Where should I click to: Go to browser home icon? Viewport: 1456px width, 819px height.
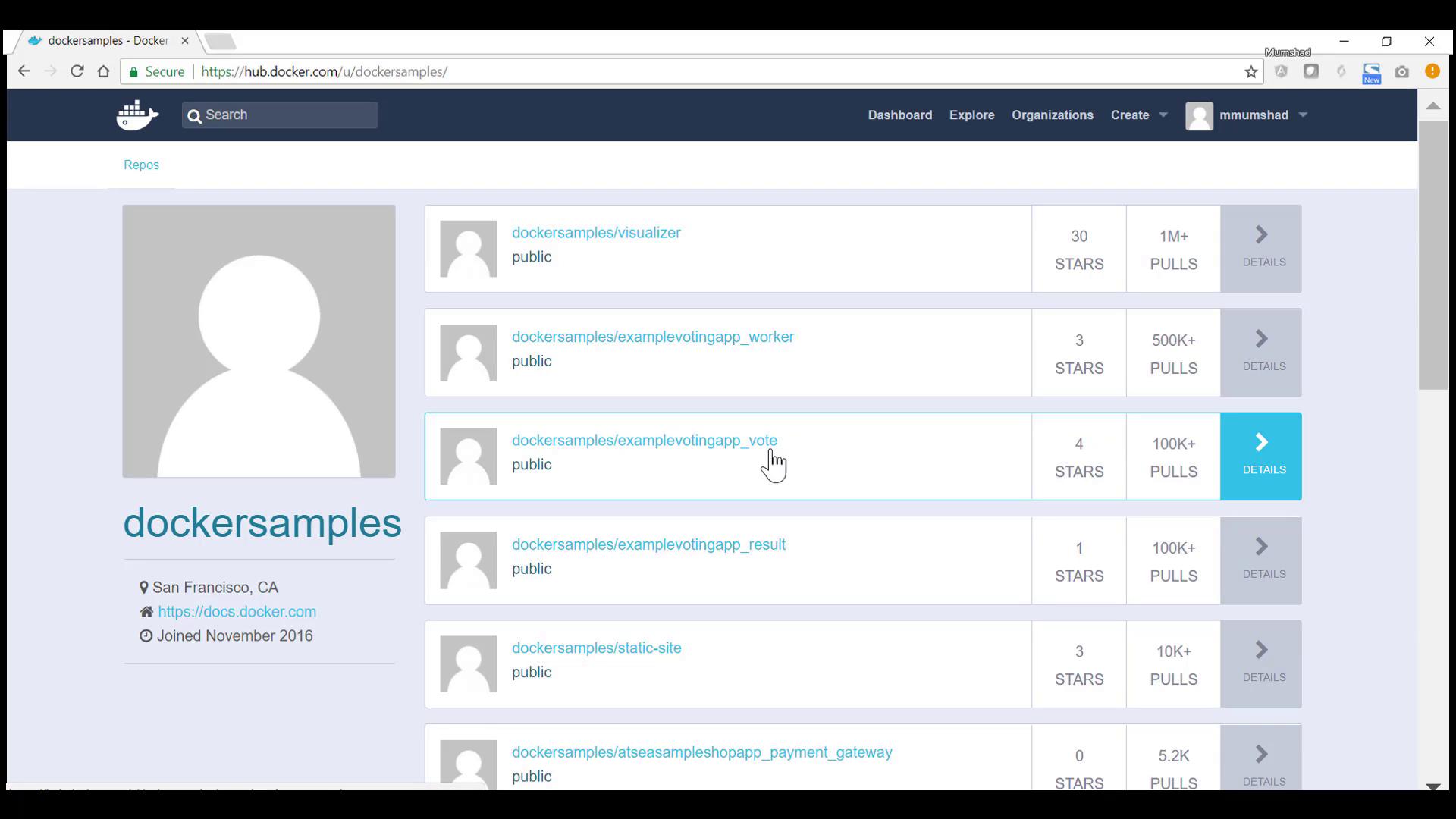point(104,71)
